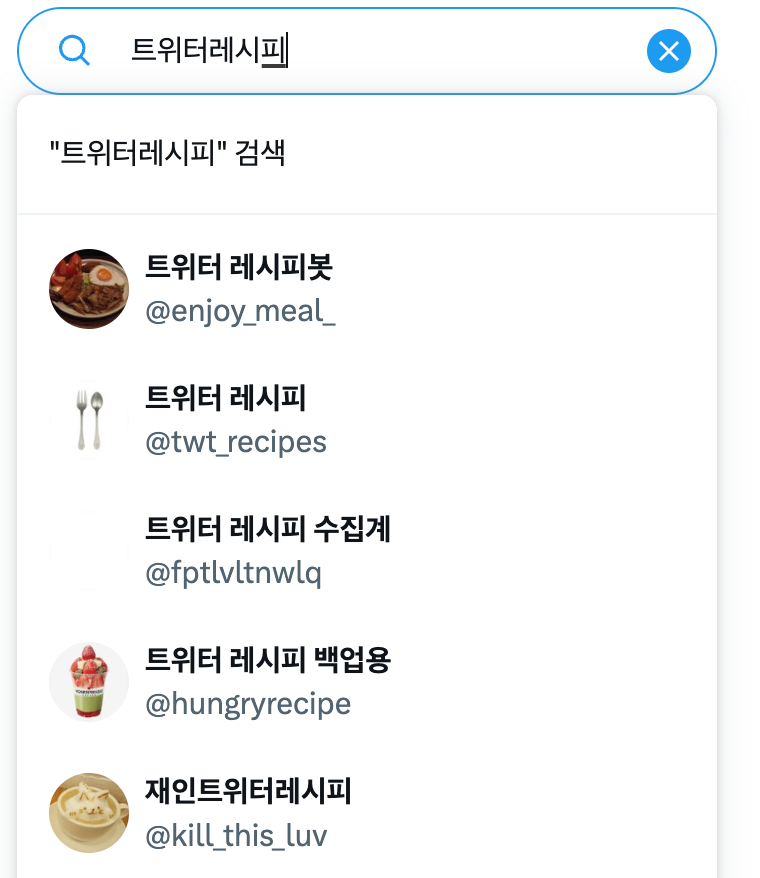Open the strawberry drink avatar
760x878 pixels.
click(89, 682)
